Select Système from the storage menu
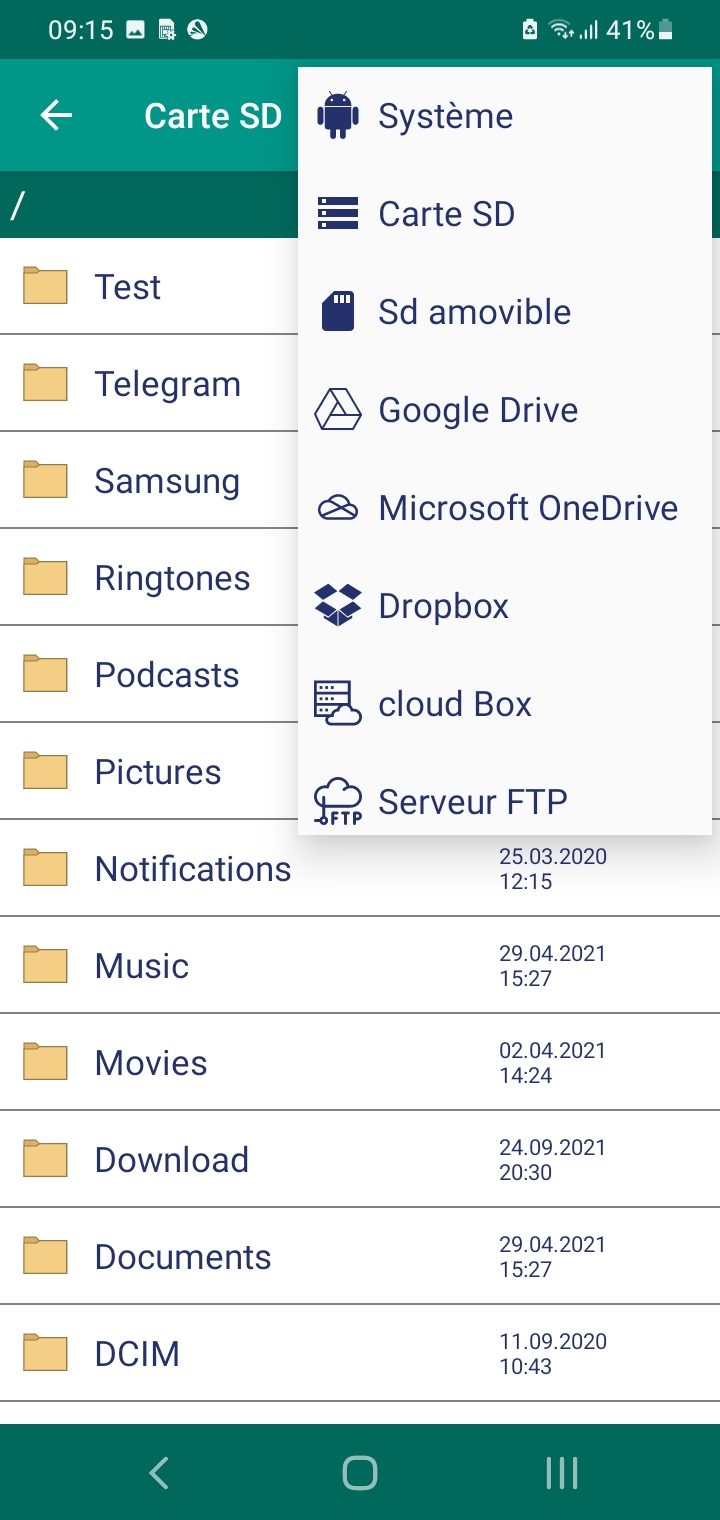Image resolution: width=720 pixels, height=1520 pixels. (x=505, y=116)
